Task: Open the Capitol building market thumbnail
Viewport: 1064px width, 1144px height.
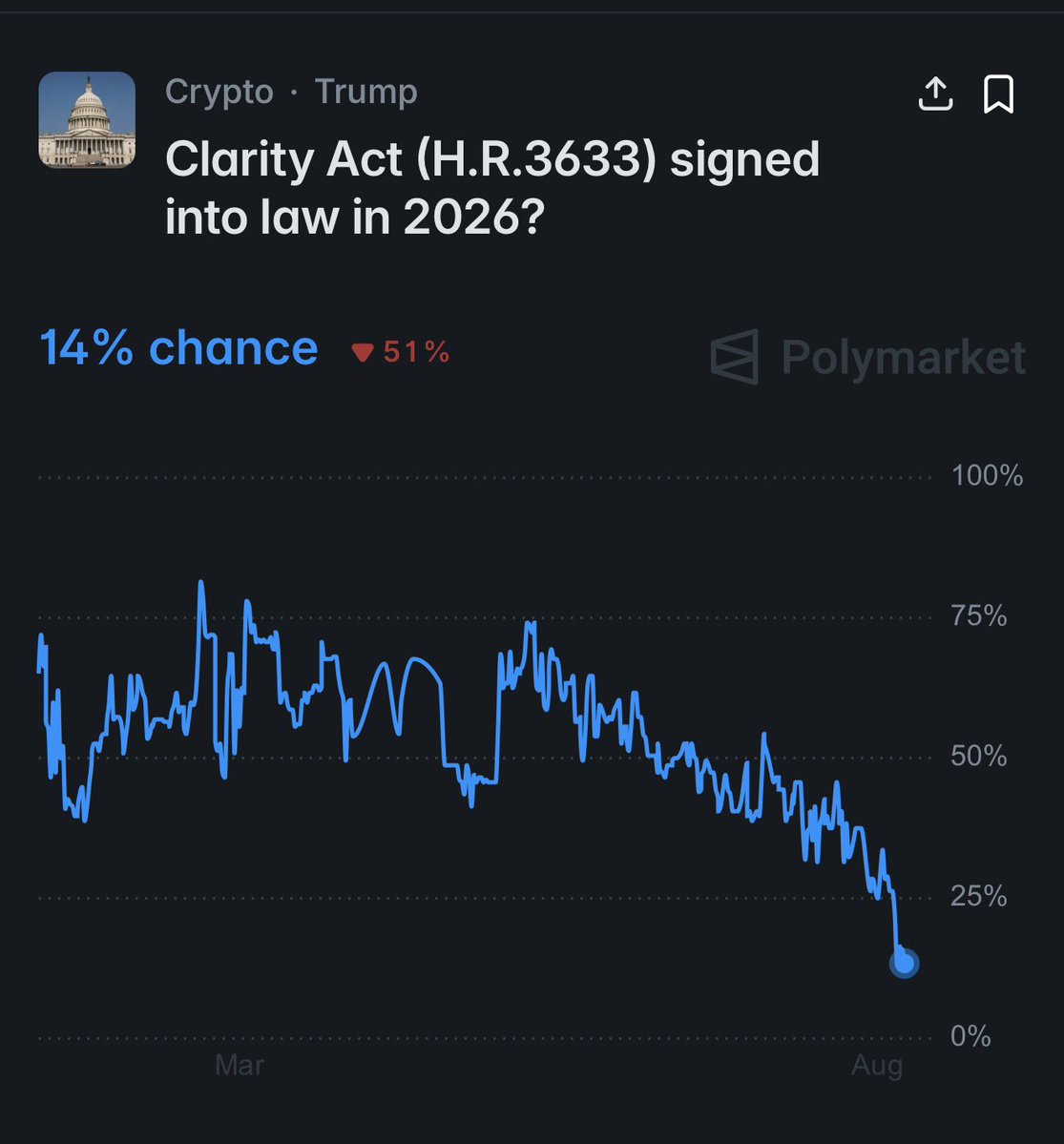Action: pos(87,119)
